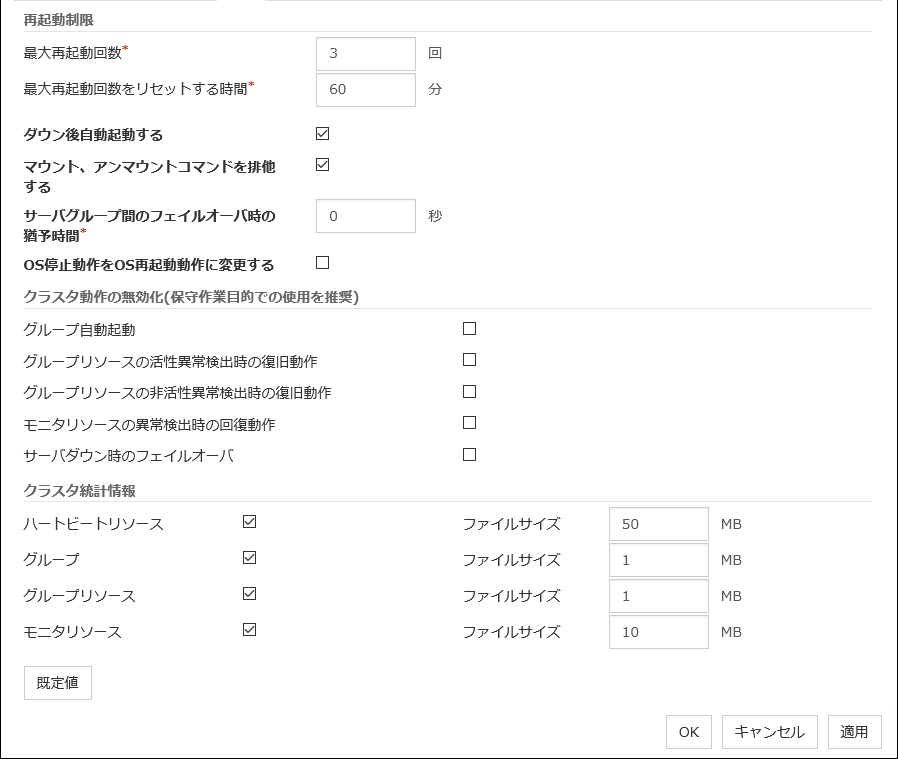Enable OS停止動作をOS再起動動作に変更する checkbox

tap(322, 263)
